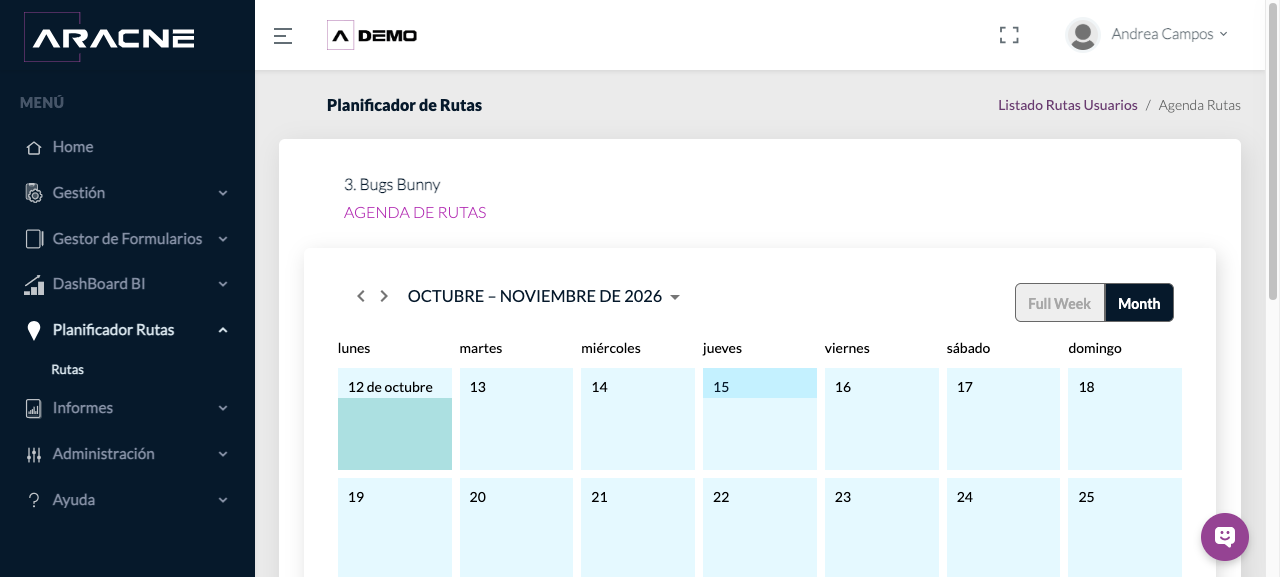Open the Andrea Campos user dropdown
This screenshot has height=577, width=1280.
1169,34
